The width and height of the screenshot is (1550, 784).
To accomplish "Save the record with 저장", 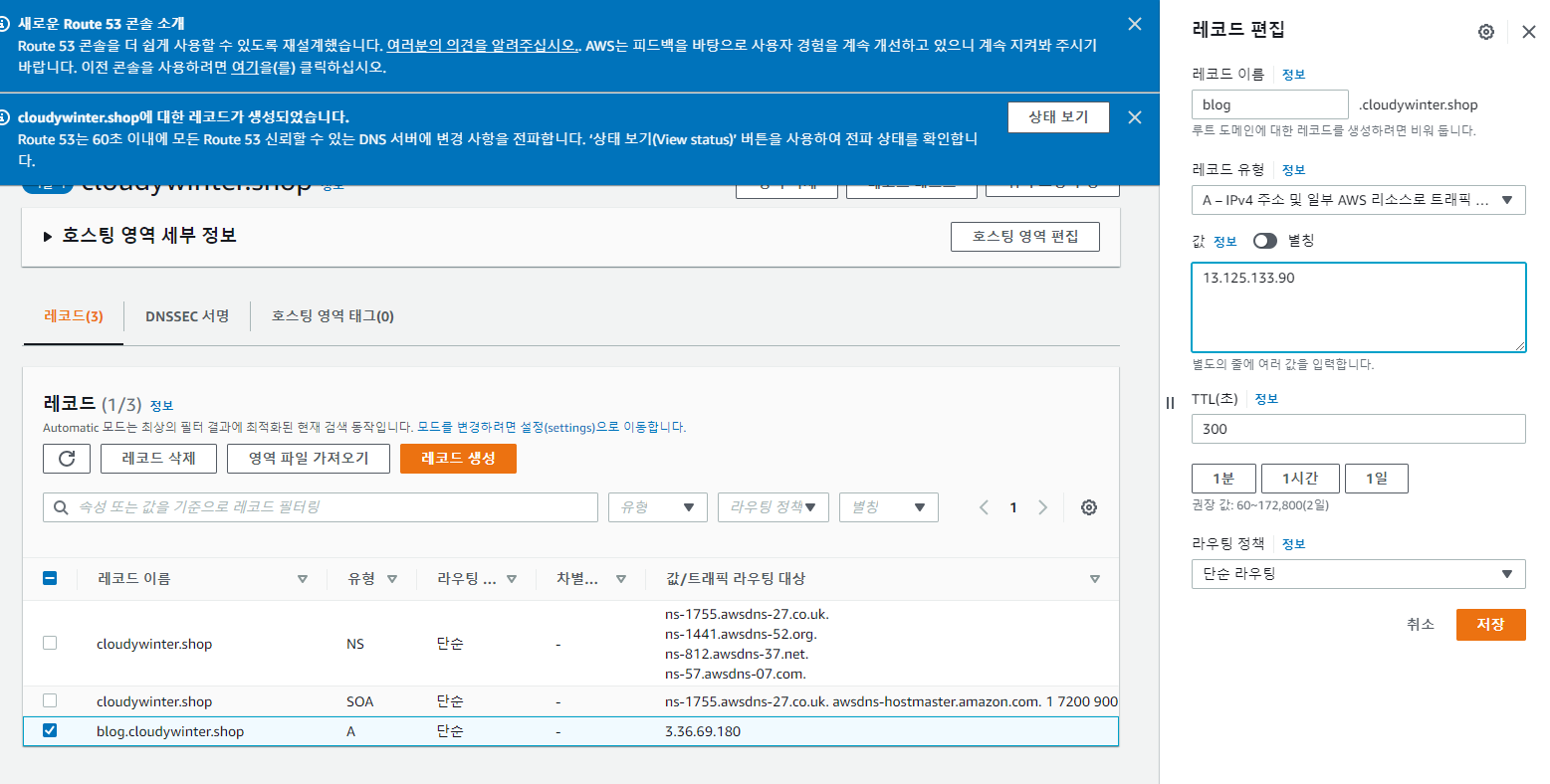I will click(1490, 624).
